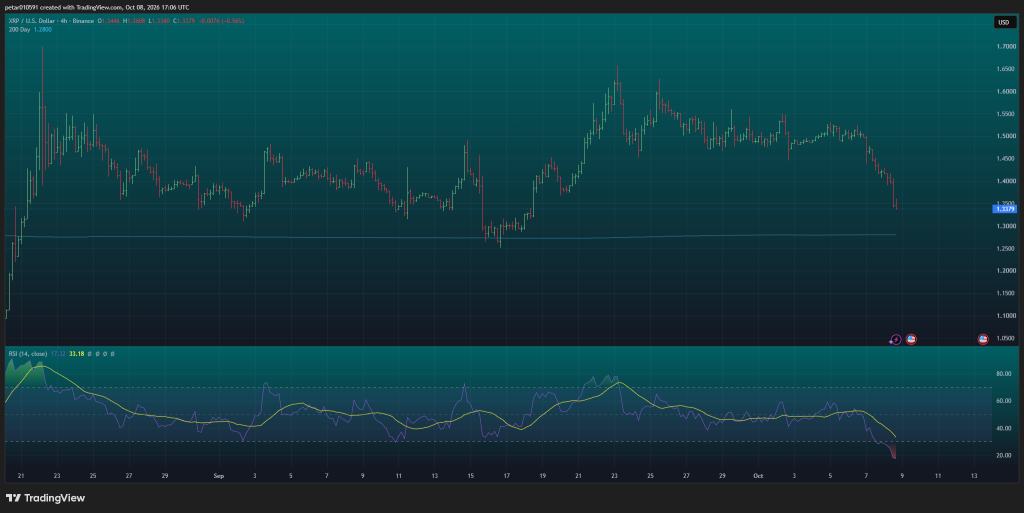This screenshot has width=1024, height=513.
Task: Click the 60.00 RSI axis label
Action: tap(1004, 401)
